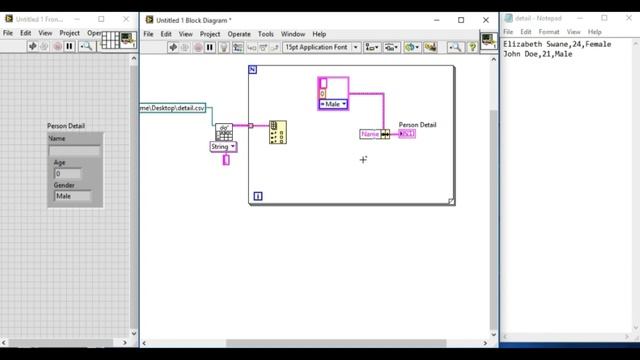Image resolution: width=640 pixels, height=360 pixels.
Task: Click the Front Panel VI icon
Action: [x=128, y=40]
